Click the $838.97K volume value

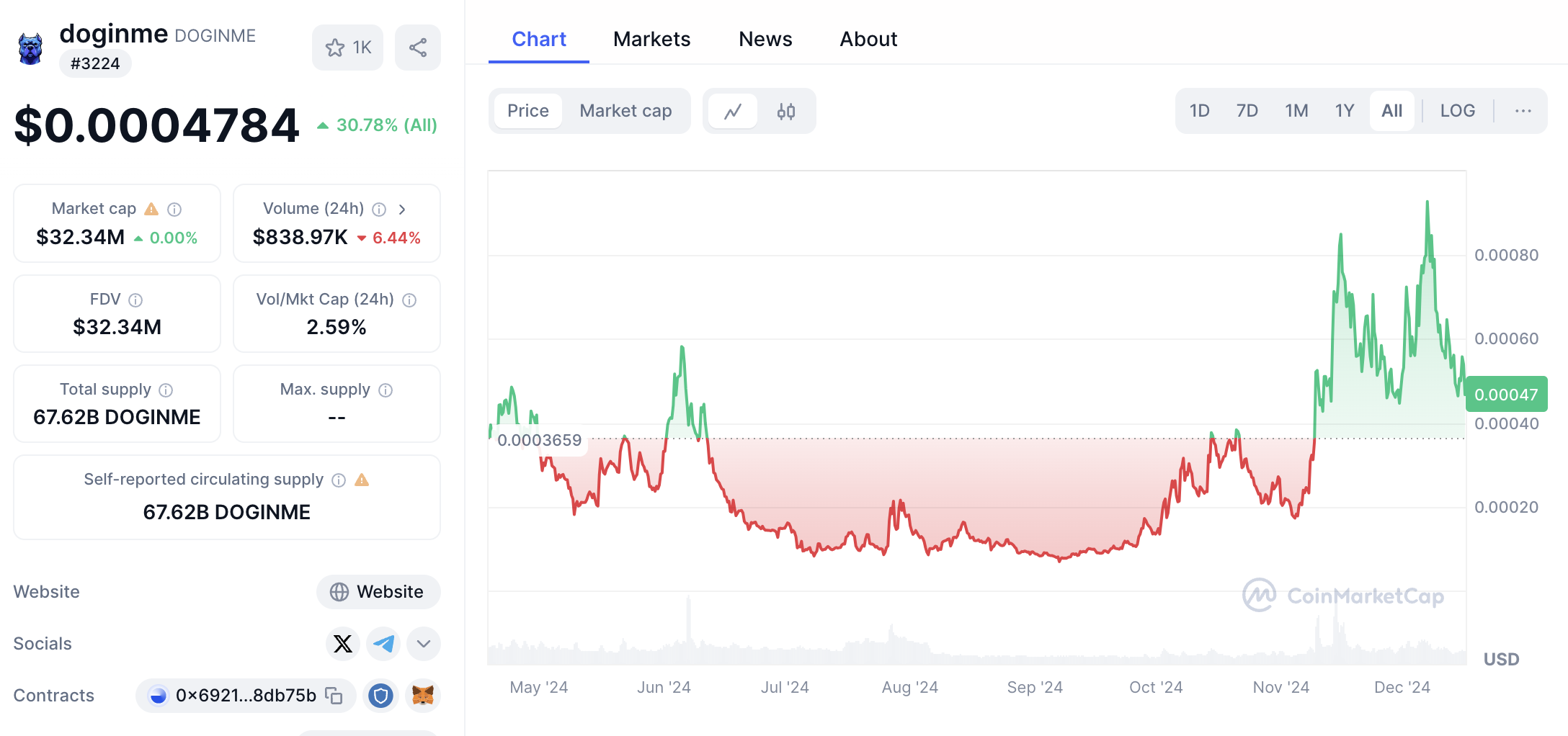[x=300, y=237]
